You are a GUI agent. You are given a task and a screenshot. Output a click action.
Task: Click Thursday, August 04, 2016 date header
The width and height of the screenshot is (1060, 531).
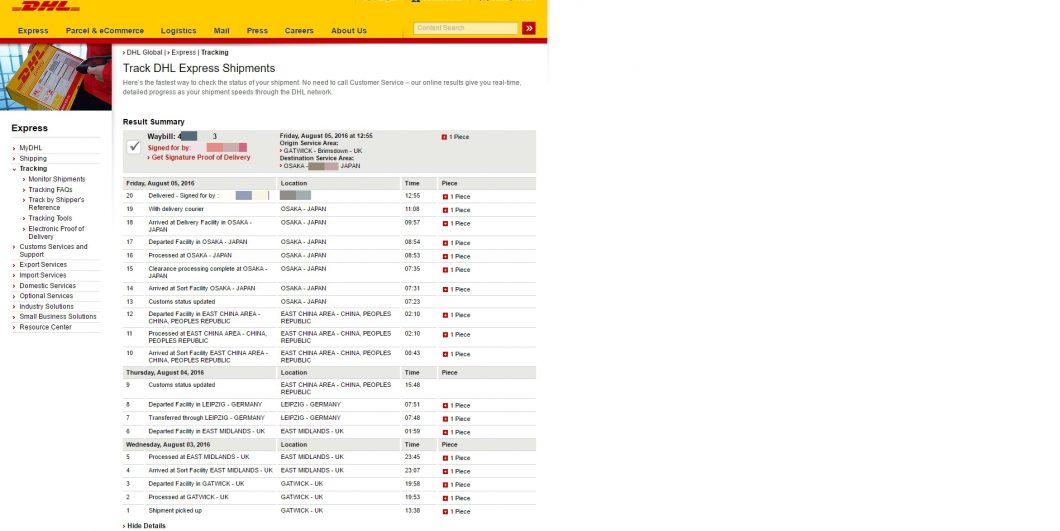(165, 373)
